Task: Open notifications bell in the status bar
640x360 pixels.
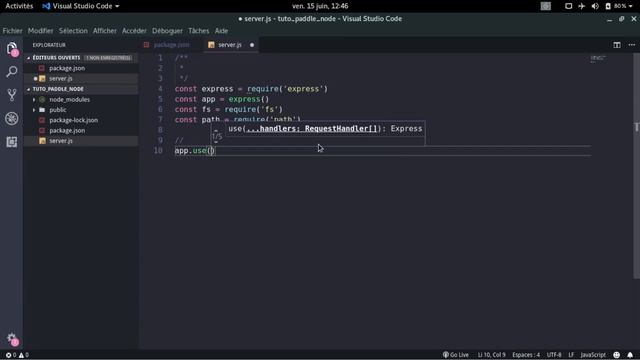Action: click(630, 355)
